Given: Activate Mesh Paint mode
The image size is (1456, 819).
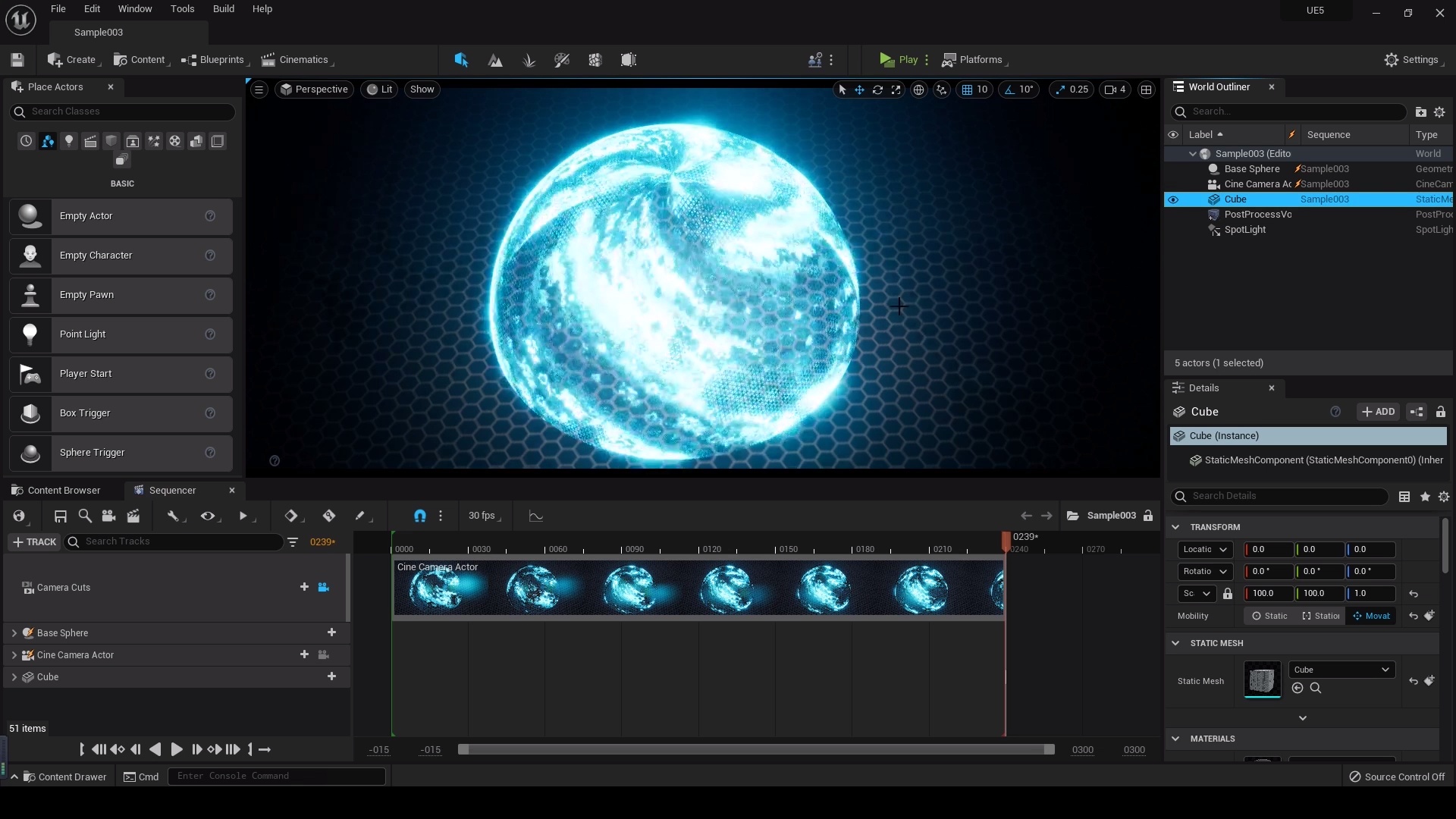Looking at the screenshot, I should click(562, 60).
